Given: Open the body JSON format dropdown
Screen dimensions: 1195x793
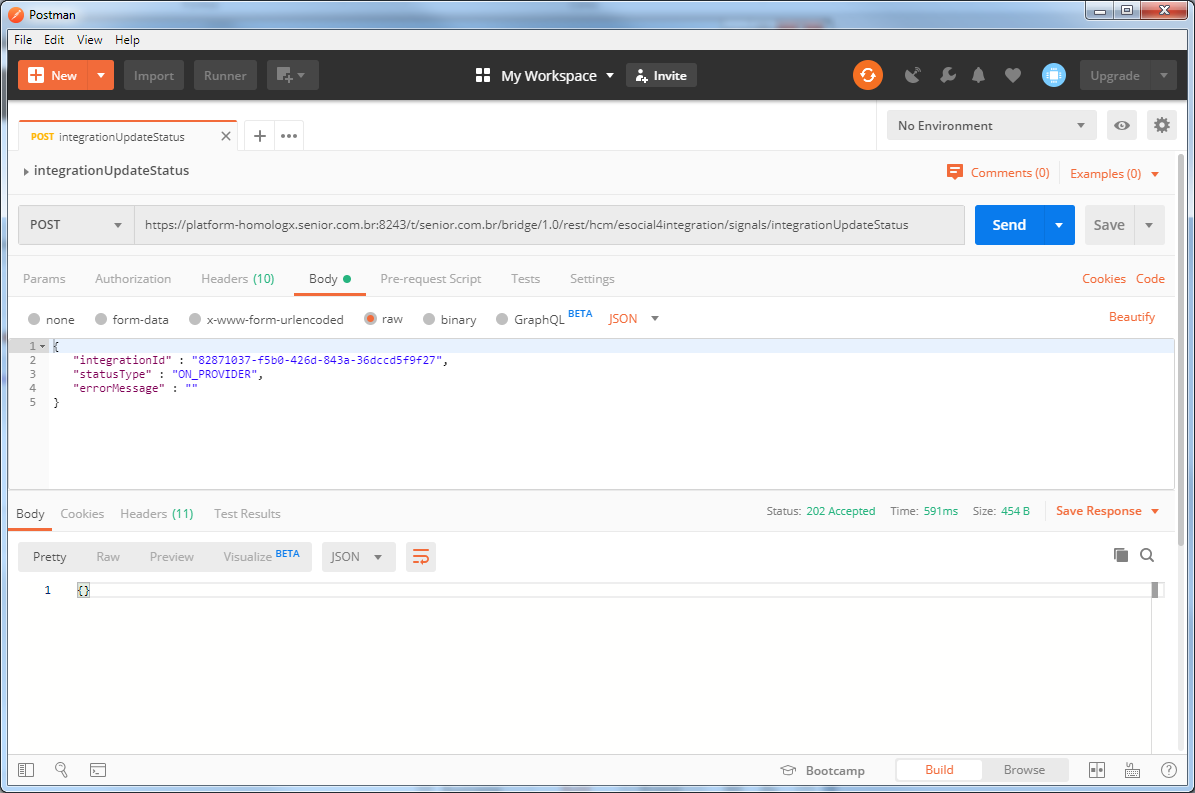Looking at the screenshot, I should click(x=633, y=318).
